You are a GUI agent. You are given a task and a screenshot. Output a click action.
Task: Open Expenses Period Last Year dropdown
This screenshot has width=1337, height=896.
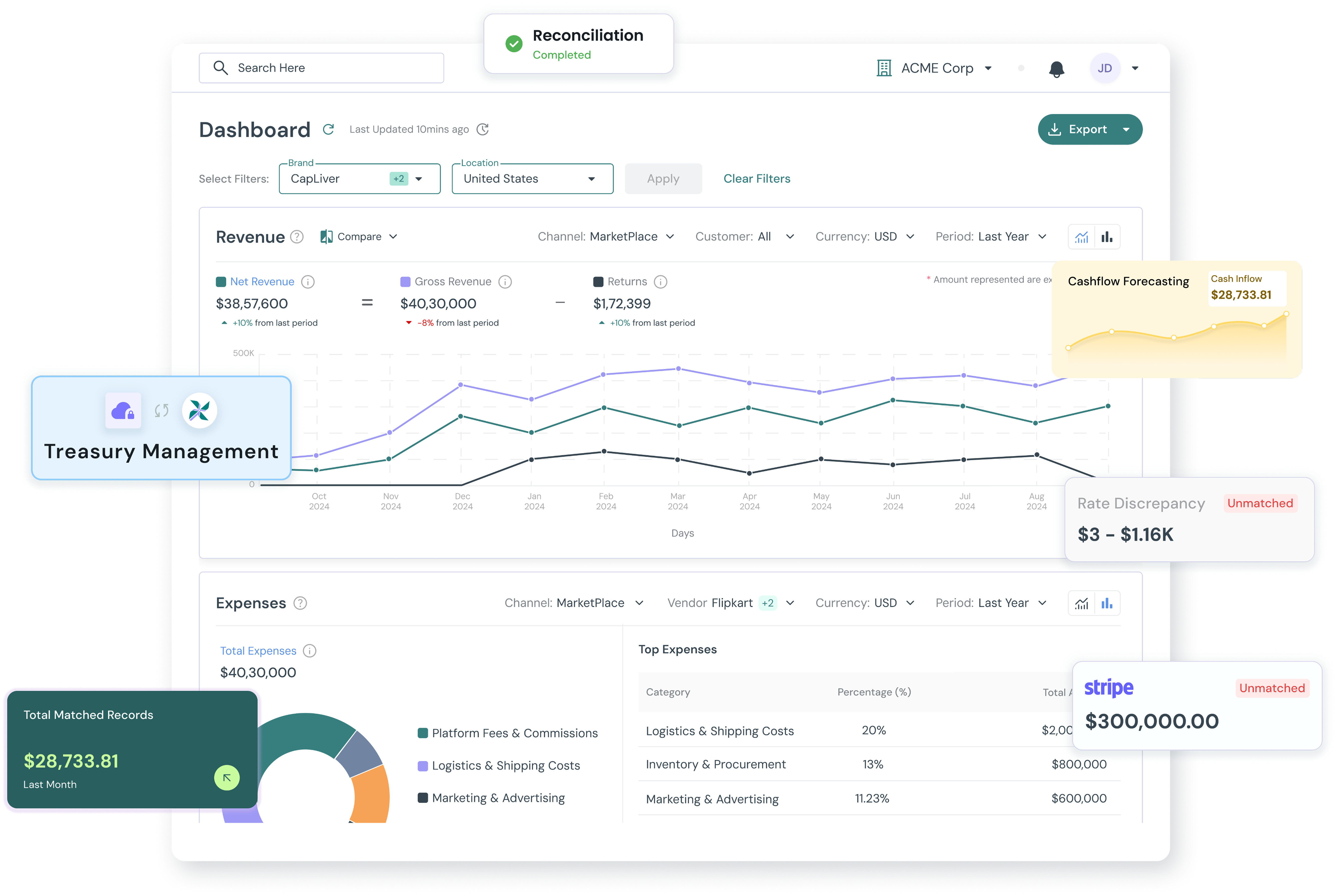pyautogui.click(x=991, y=603)
